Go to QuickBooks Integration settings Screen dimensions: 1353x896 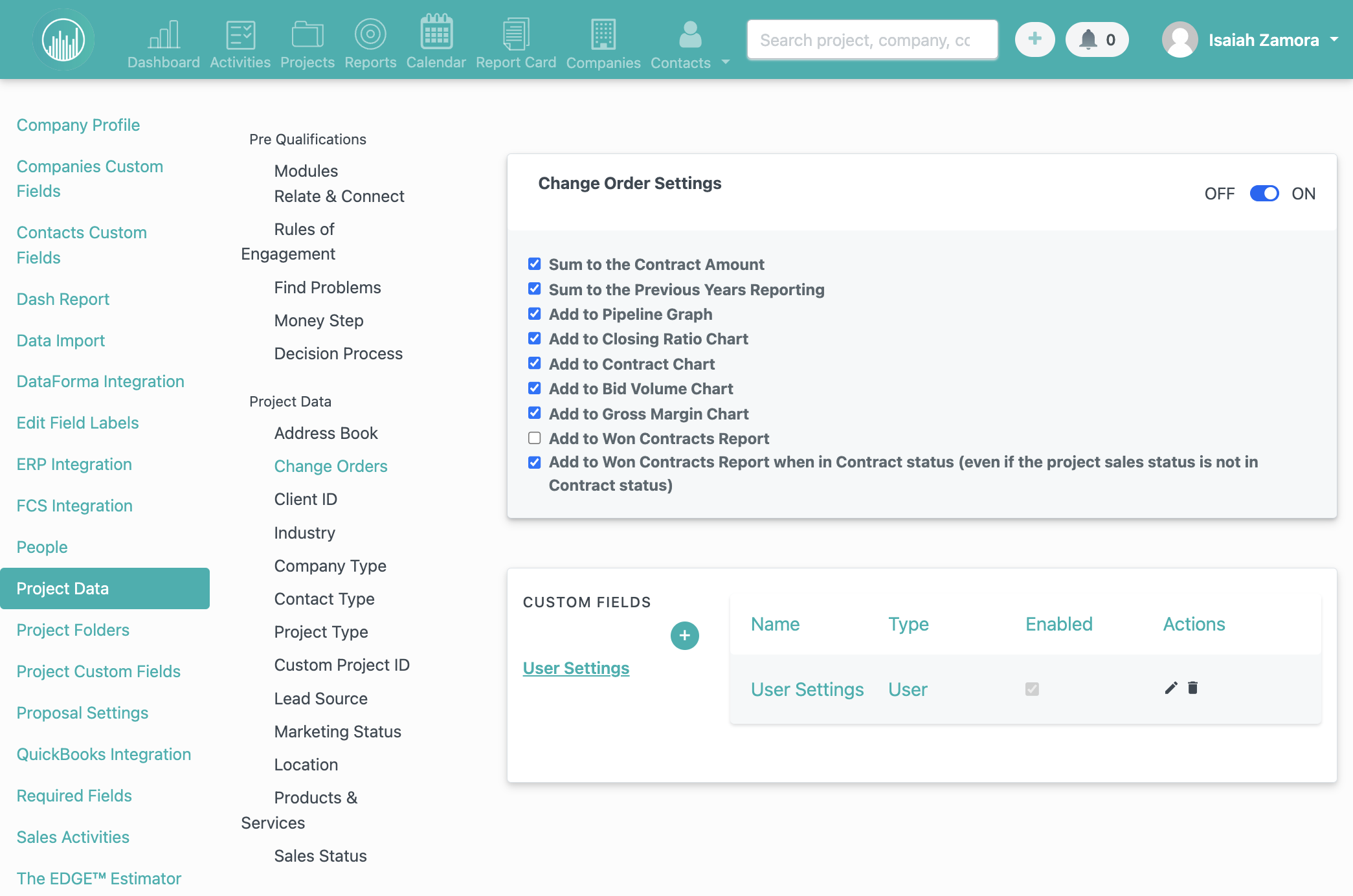[x=104, y=754]
